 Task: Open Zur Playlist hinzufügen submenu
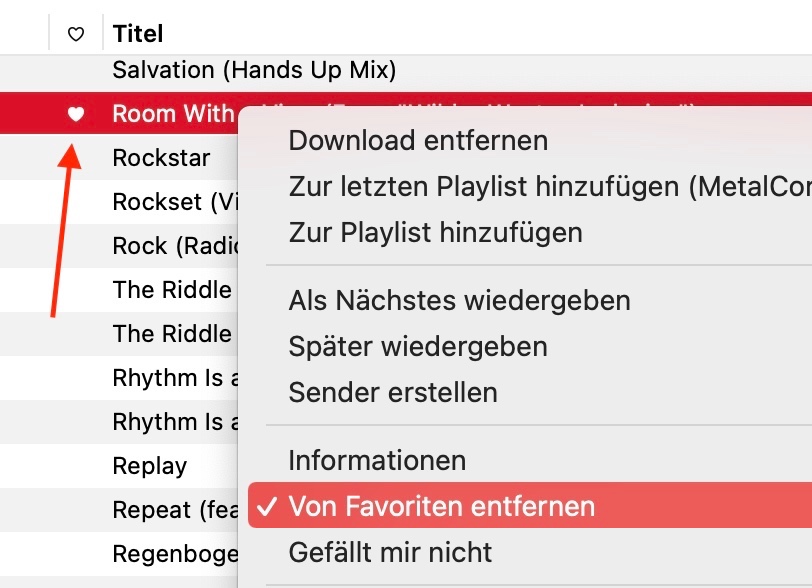coord(435,233)
